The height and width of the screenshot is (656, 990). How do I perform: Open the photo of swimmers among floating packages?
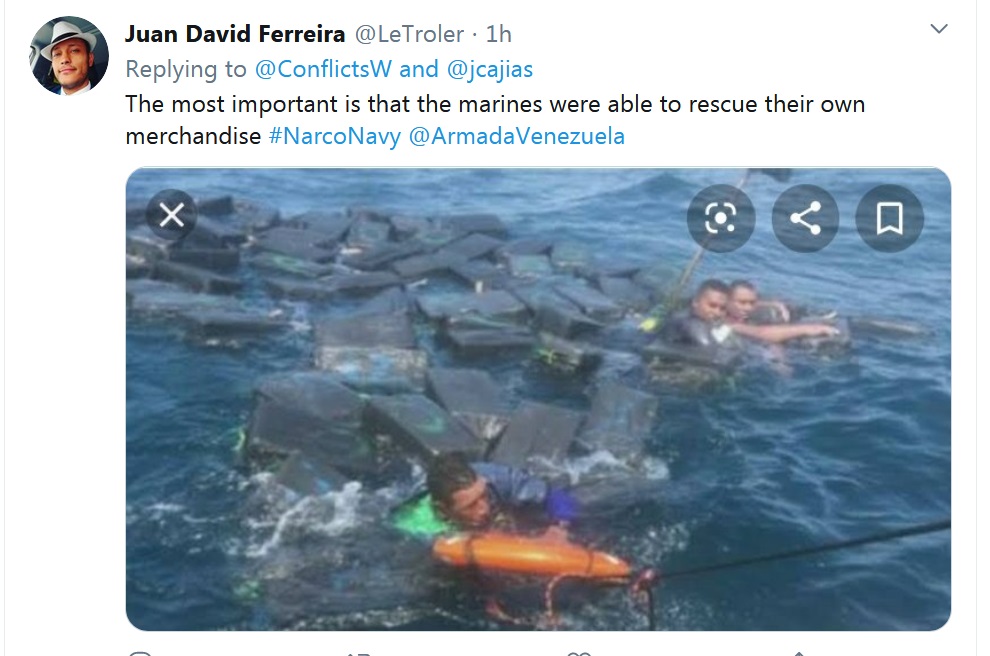click(538, 398)
